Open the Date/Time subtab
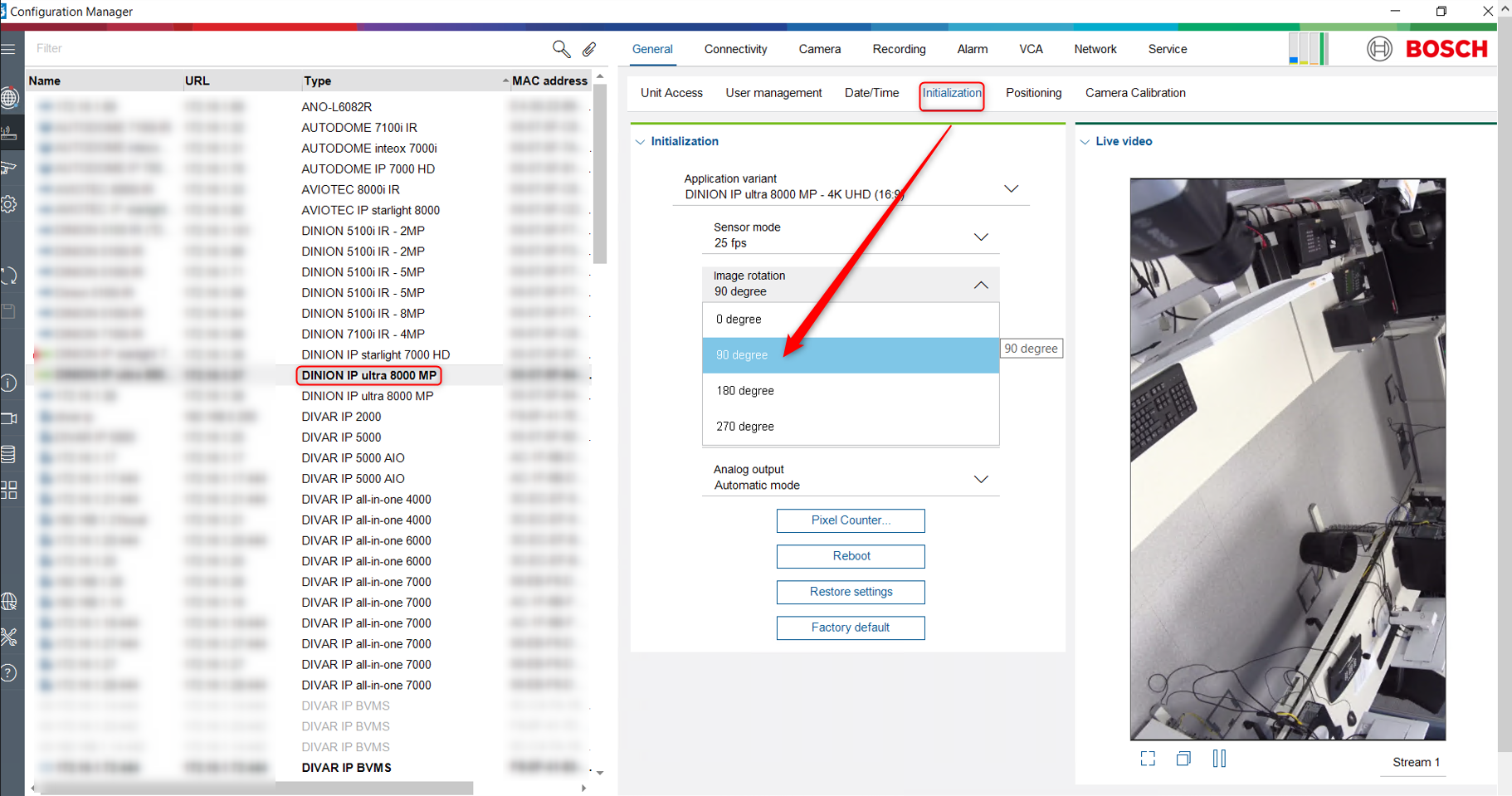Image resolution: width=1512 pixels, height=796 pixels. click(871, 93)
